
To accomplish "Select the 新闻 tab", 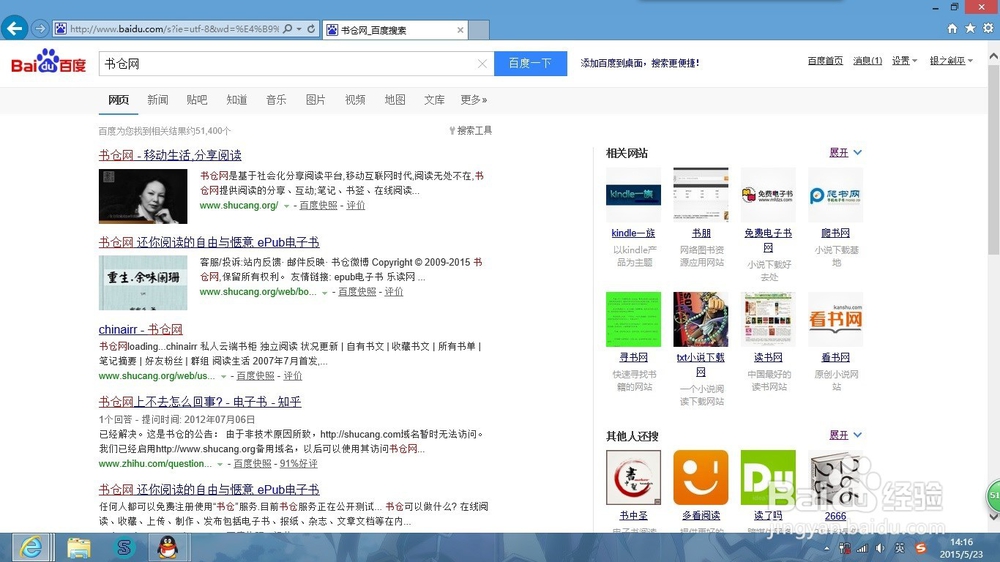I will [x=158, y=100].
